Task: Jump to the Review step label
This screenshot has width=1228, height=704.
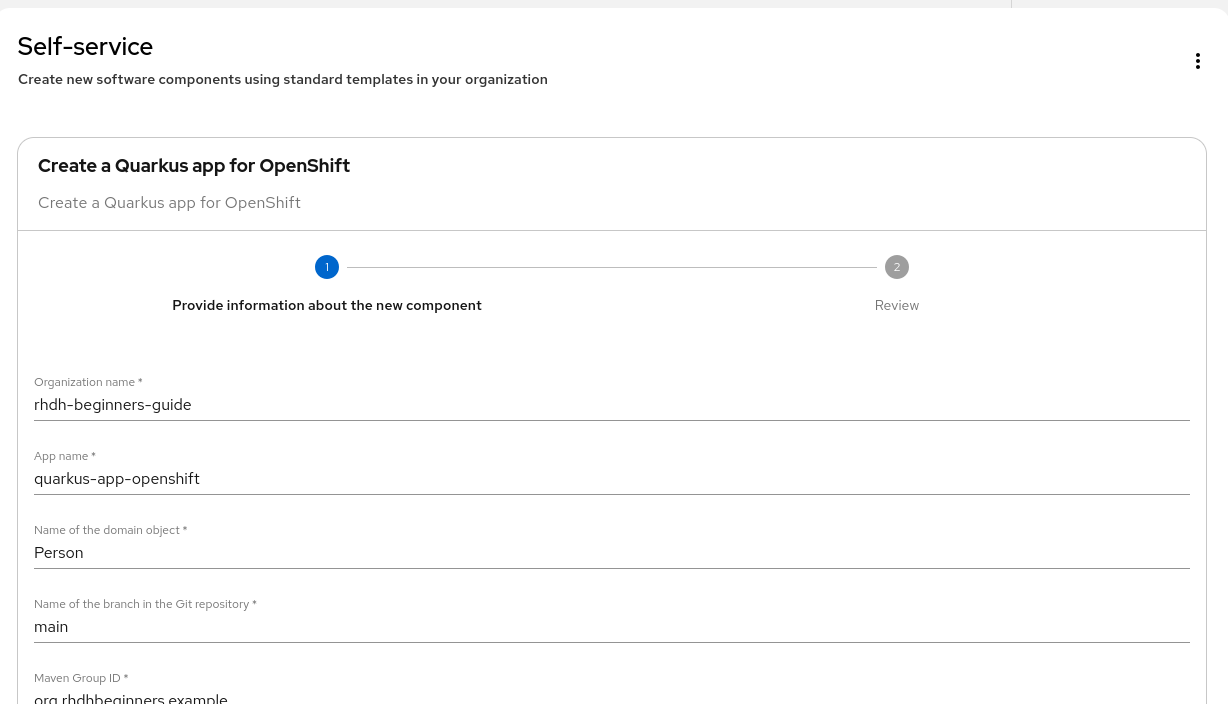Action: [897, 305]
